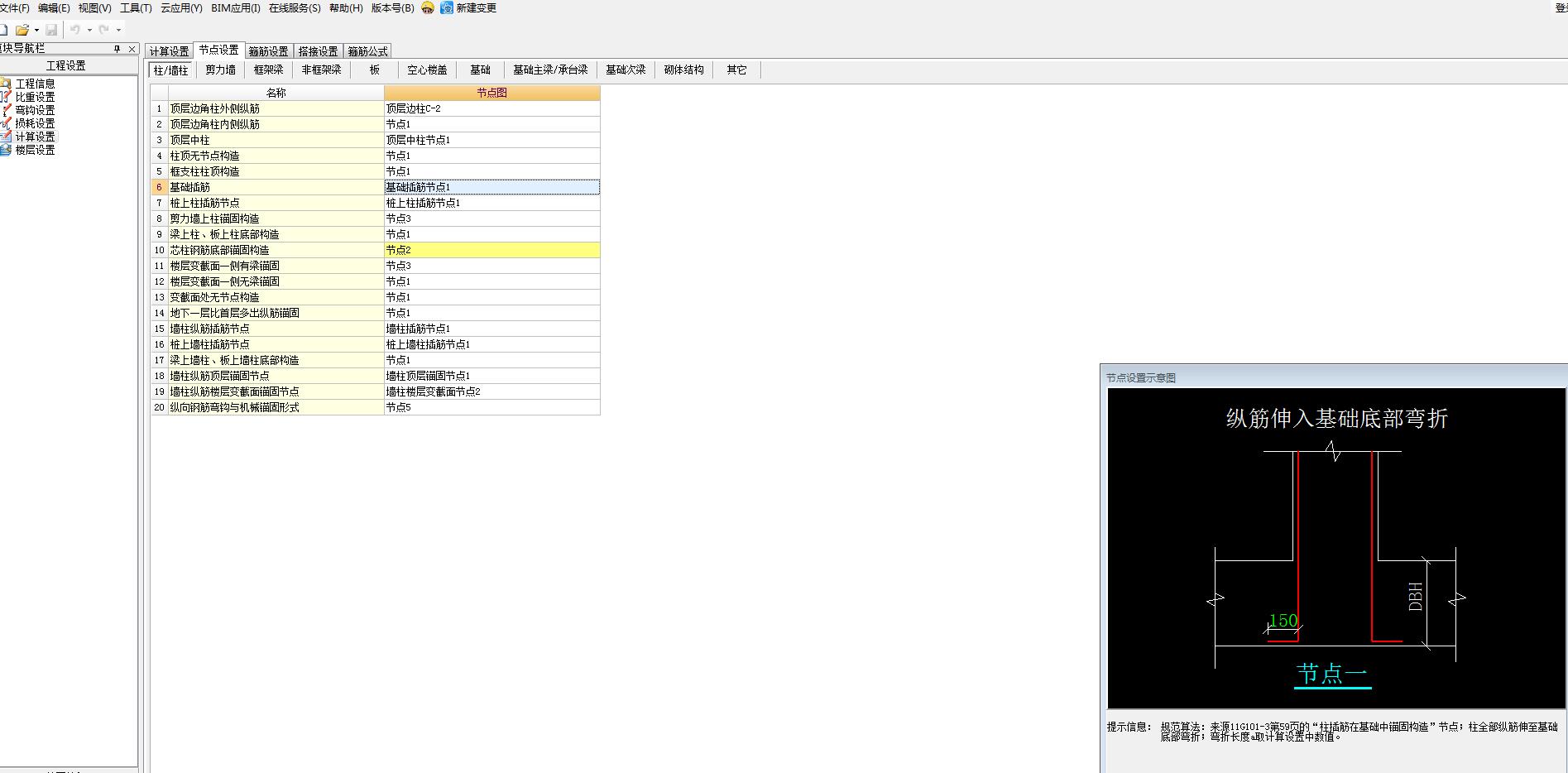Select the 墙柱插筋节点1 cell
Viewport: 1568px width, 773px height.
coord(491,329)
